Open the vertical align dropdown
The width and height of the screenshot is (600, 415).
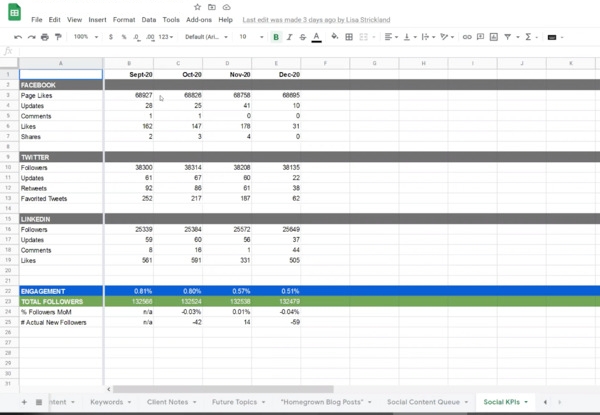point(410,37)
